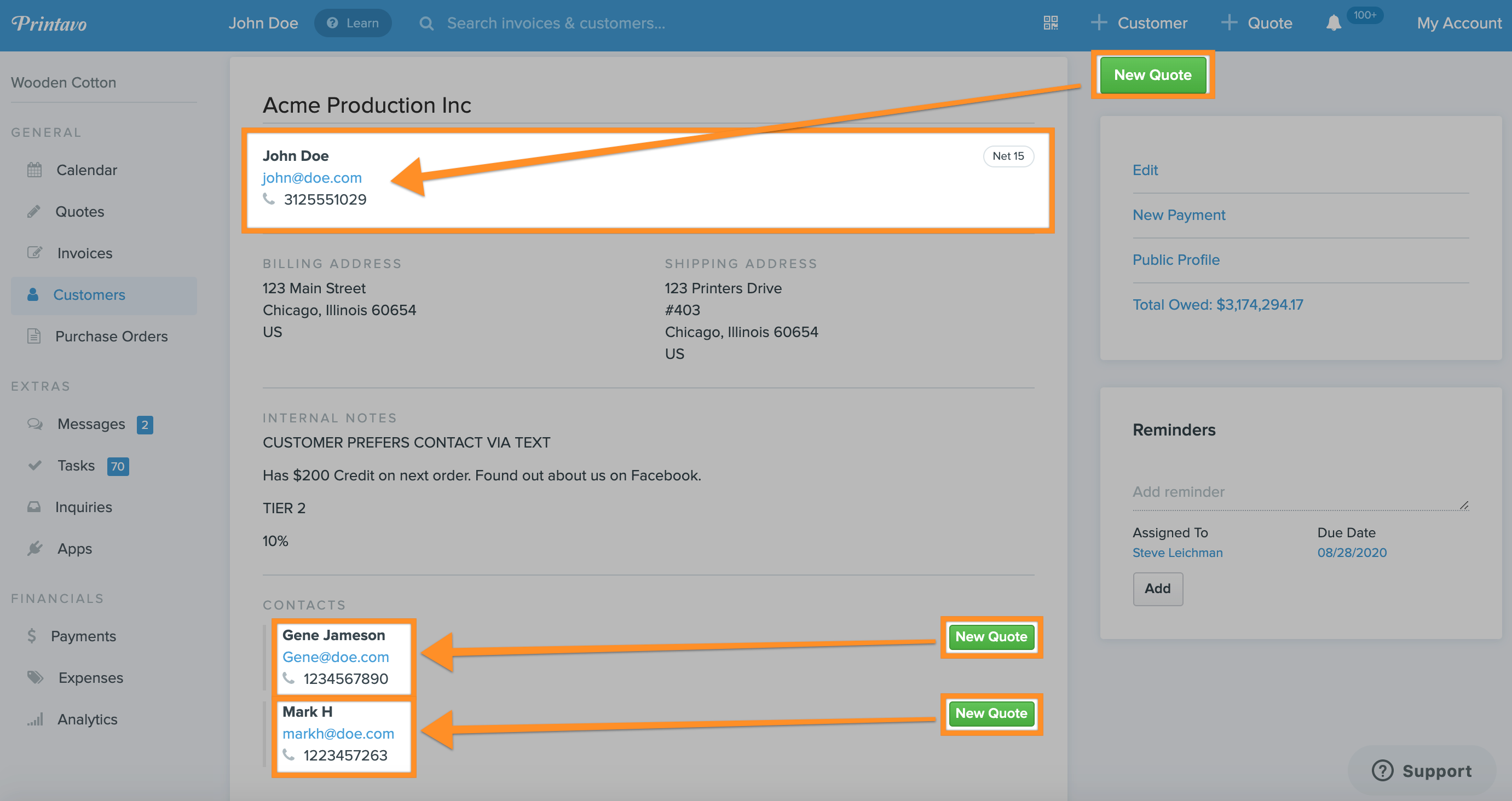This screenshot has width=1512, height=801.
Task: Open Messages in the sidebar
Action: coord(91,424)
